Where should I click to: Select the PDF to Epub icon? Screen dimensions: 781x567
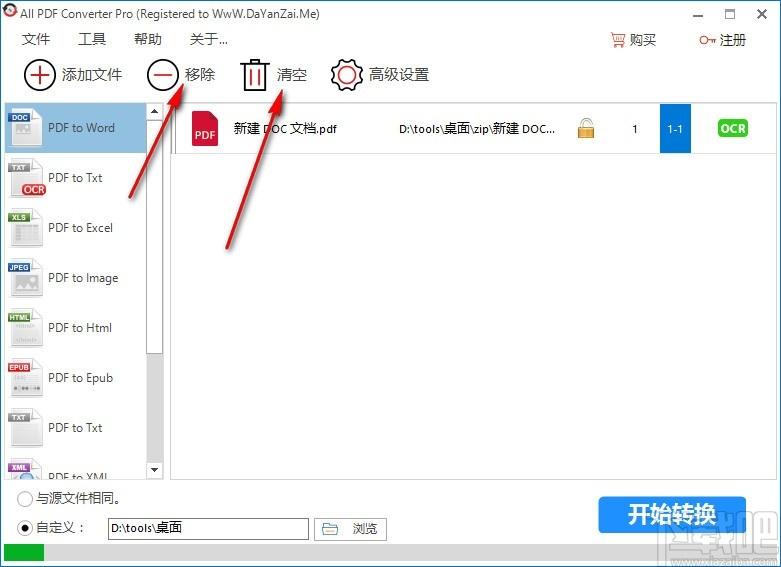[x=25, y=378]
